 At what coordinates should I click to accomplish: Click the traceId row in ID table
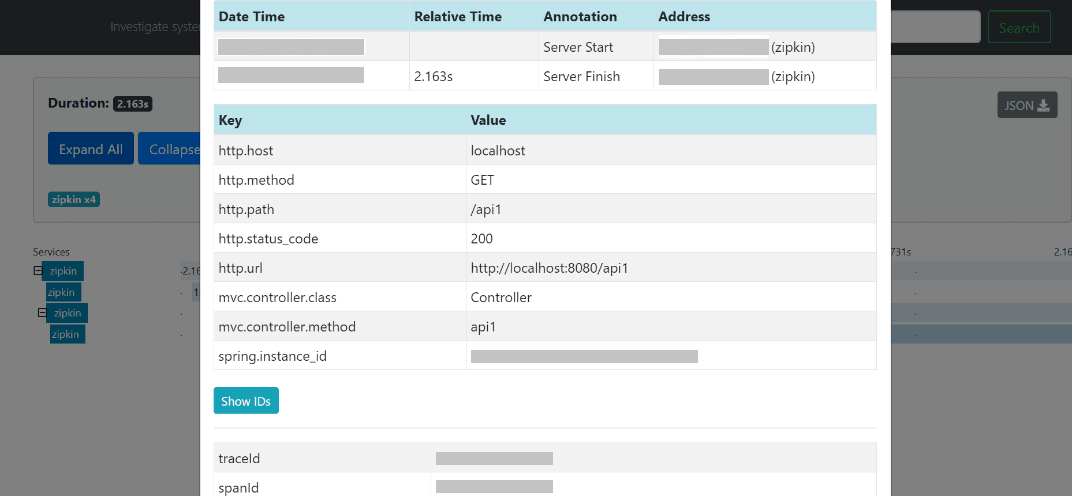pyautogui.click(x=545, y=458)
